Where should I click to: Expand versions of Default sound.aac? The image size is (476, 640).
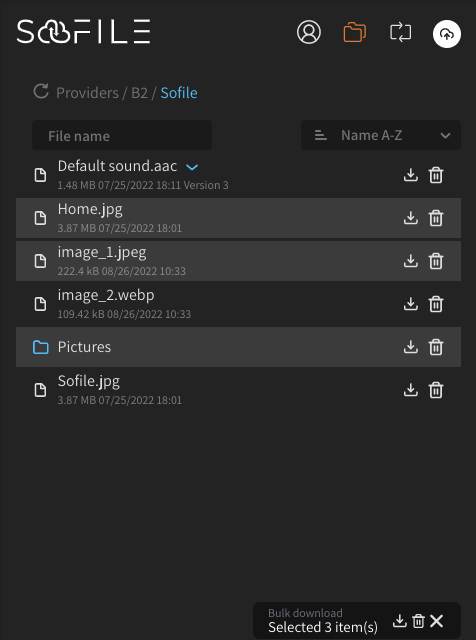point(192,167)
